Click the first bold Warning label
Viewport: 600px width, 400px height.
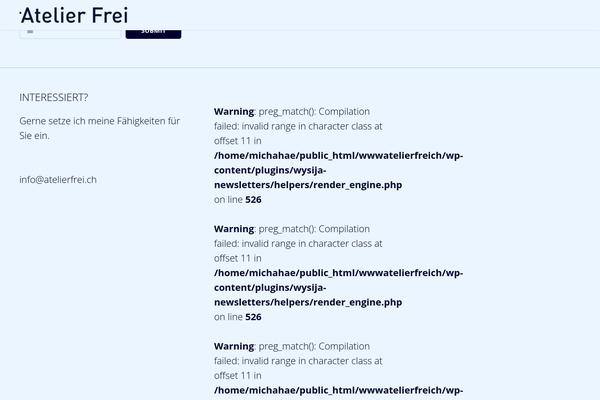(234, 111)
